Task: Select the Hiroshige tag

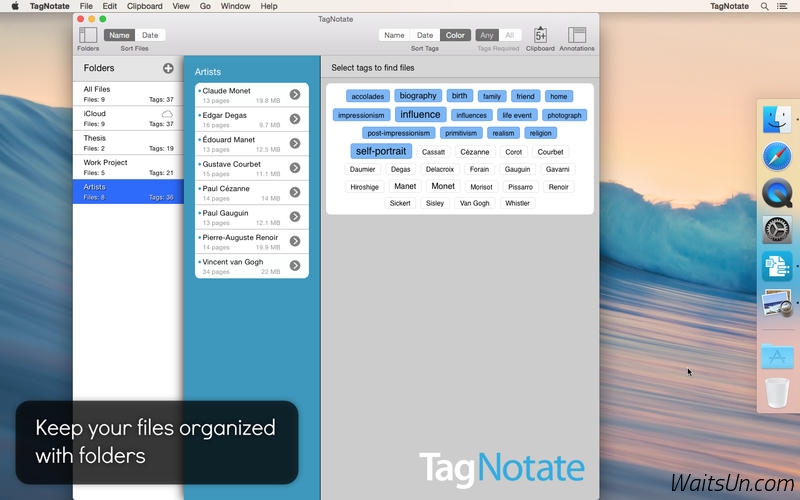Action: coord(365,187)
